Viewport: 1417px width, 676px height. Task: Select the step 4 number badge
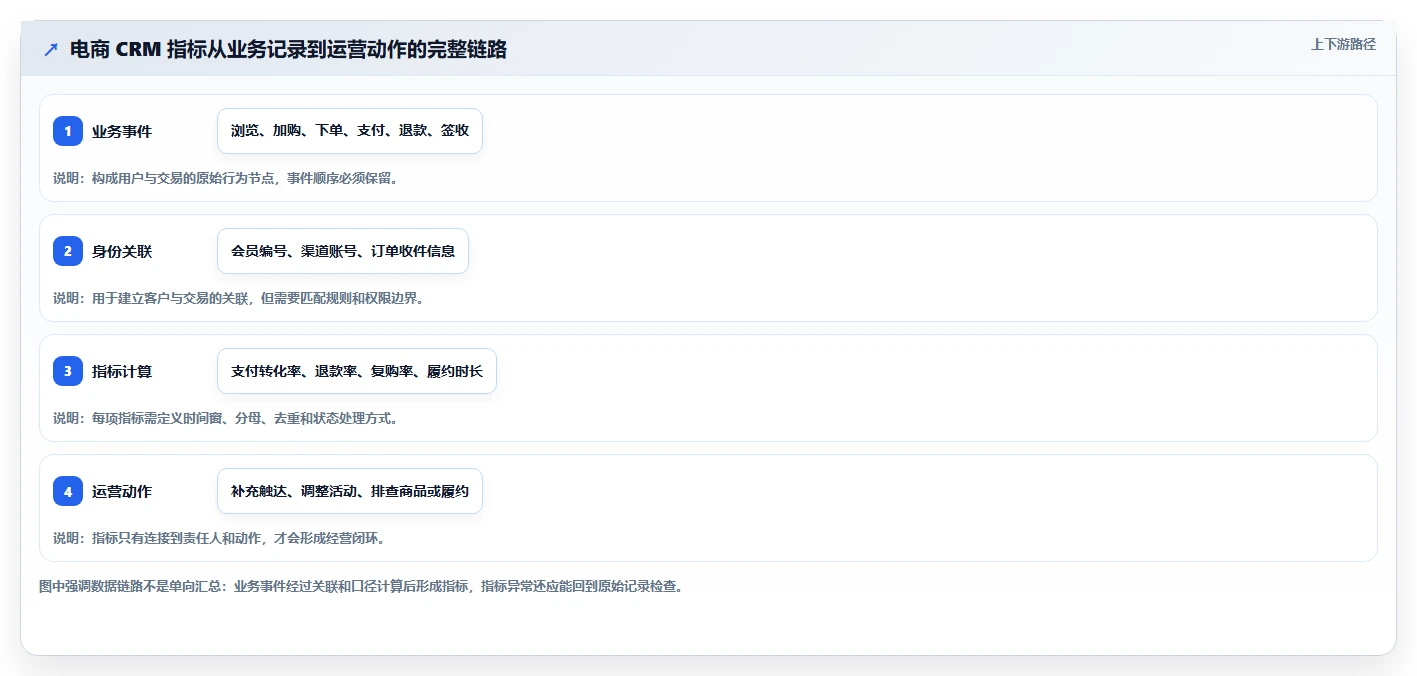click(x=68, y=491)
